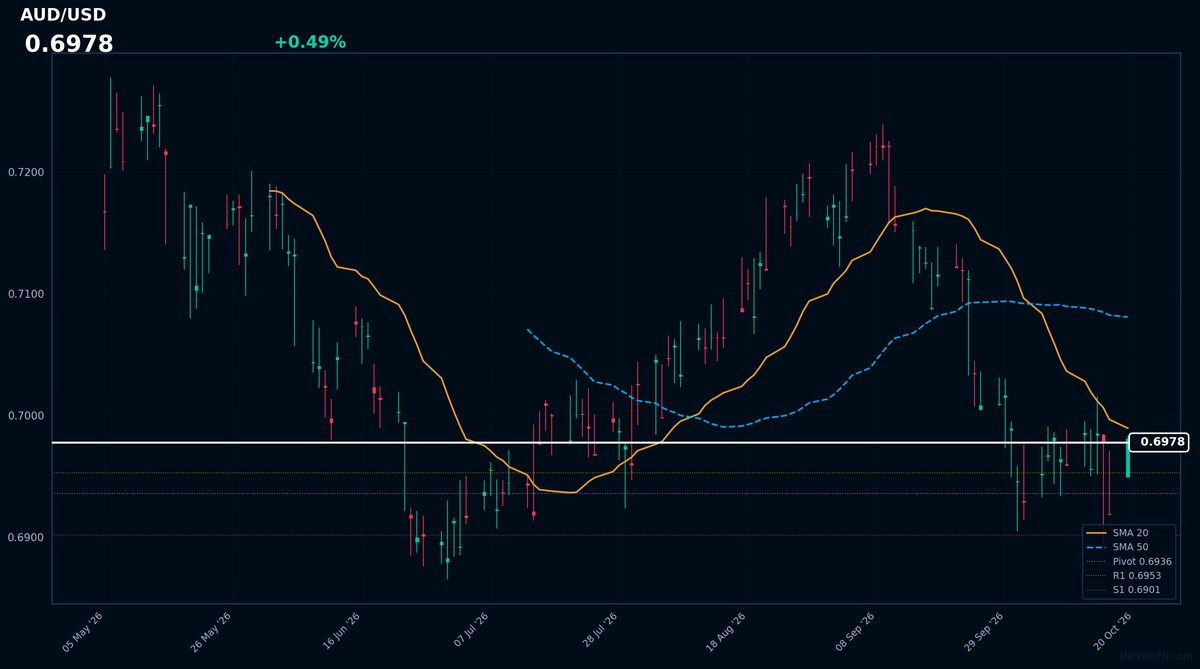Click the AUD/USD symbol title
The width and height of the screenshot is (1200, 669).
coord(63,15)
